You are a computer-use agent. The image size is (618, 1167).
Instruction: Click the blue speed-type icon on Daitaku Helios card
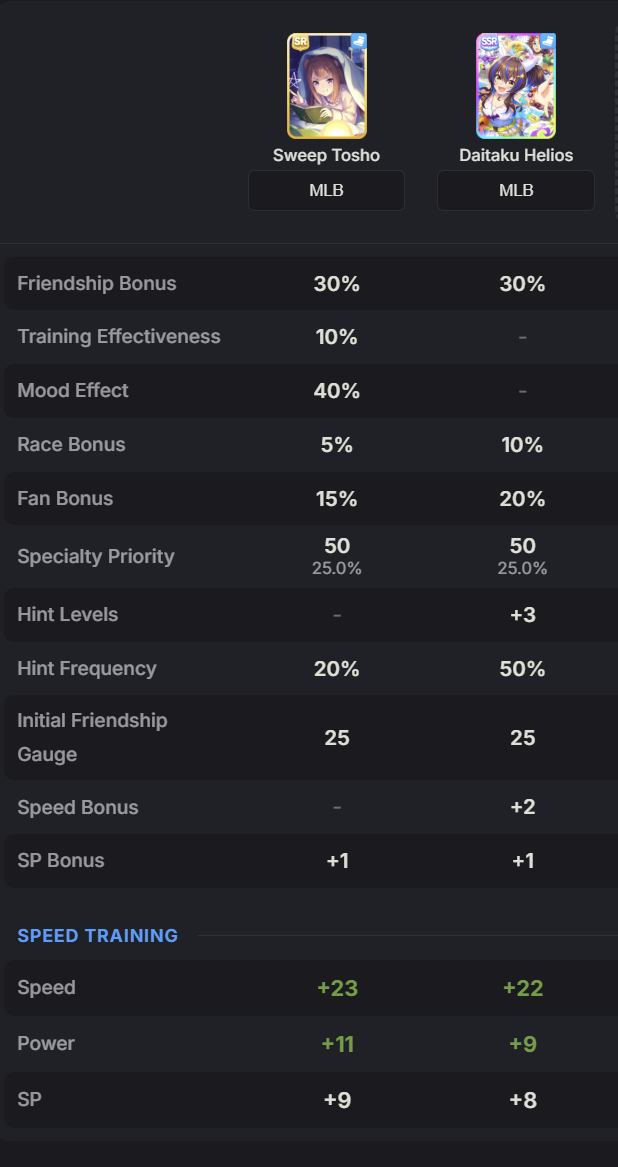(x=548, y=42)
